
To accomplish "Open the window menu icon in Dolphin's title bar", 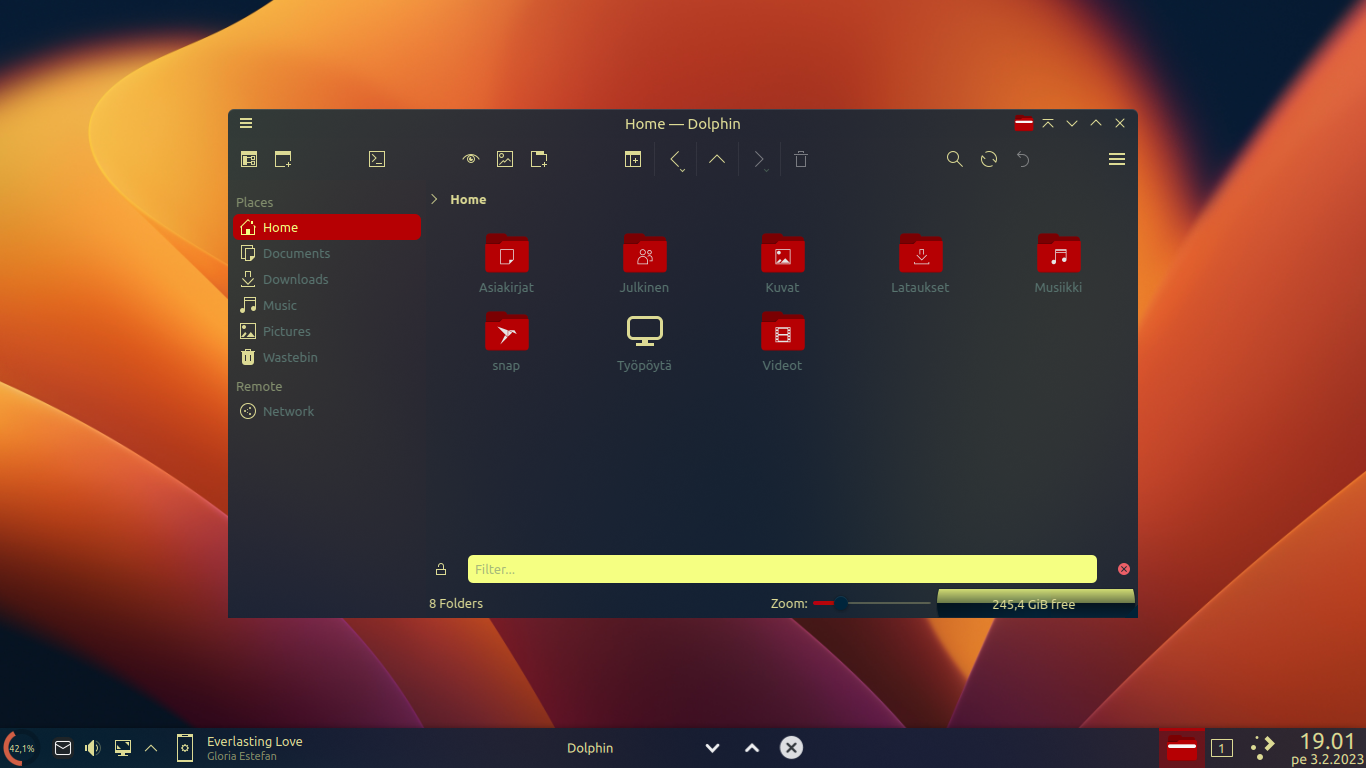I will pos(246,123).
